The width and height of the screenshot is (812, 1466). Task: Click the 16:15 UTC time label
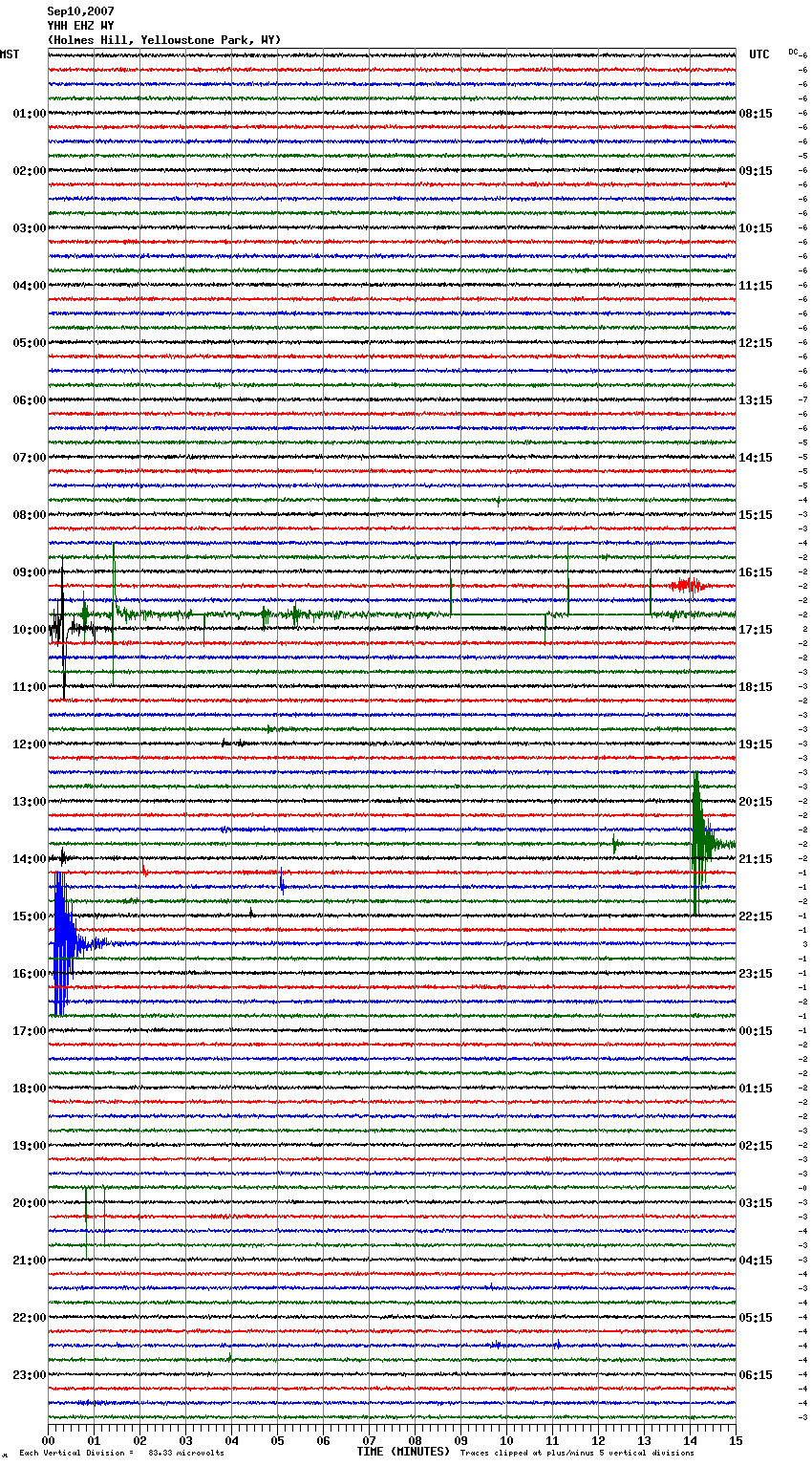[756, 572]
